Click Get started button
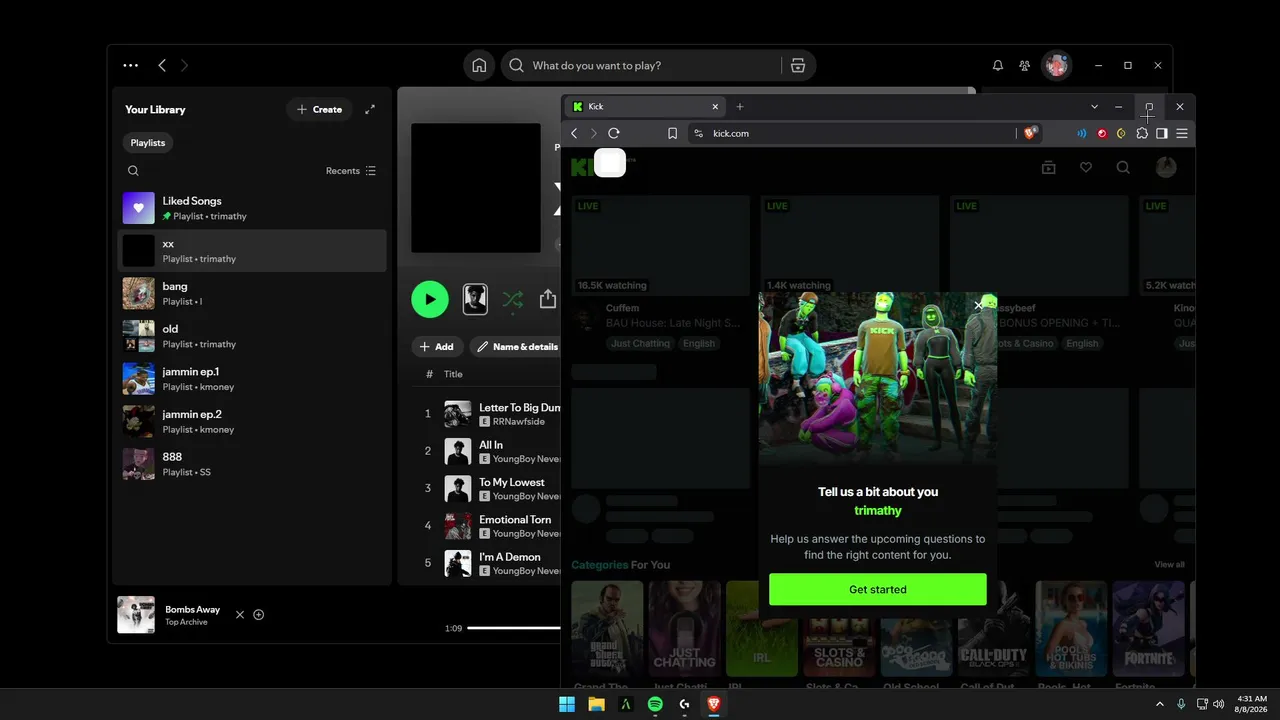The width and height of the screenshot is (1280, 720). pyautogui.click(x=878, y=589)
